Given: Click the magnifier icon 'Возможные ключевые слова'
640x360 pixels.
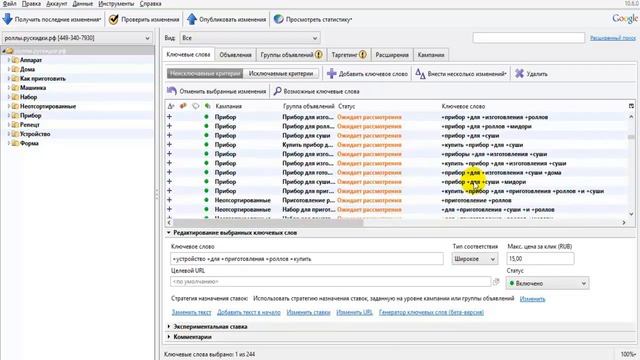Looking at the screenshot, I should 277,91.
